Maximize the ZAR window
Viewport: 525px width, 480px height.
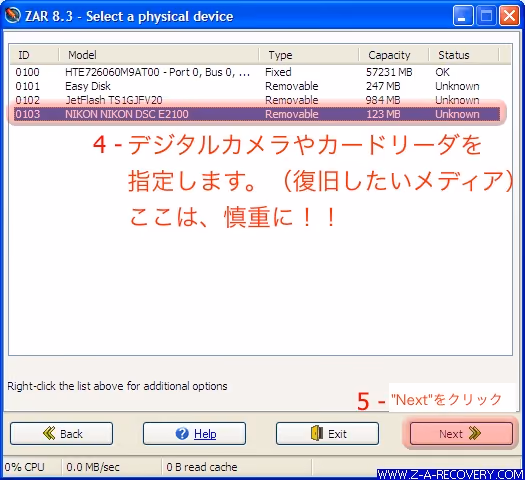[x=486, y=16]
